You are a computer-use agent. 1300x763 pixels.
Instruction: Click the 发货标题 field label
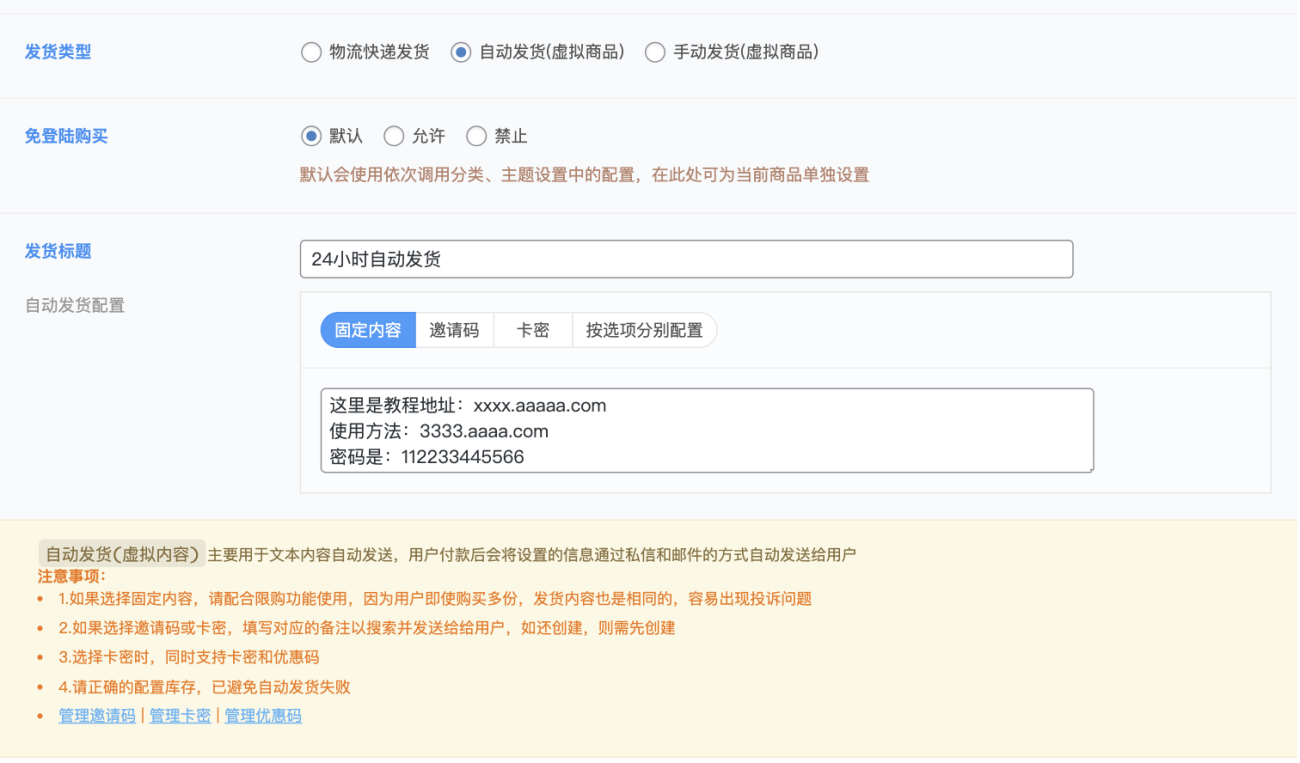pyautogui.click(x=58, y=251)
